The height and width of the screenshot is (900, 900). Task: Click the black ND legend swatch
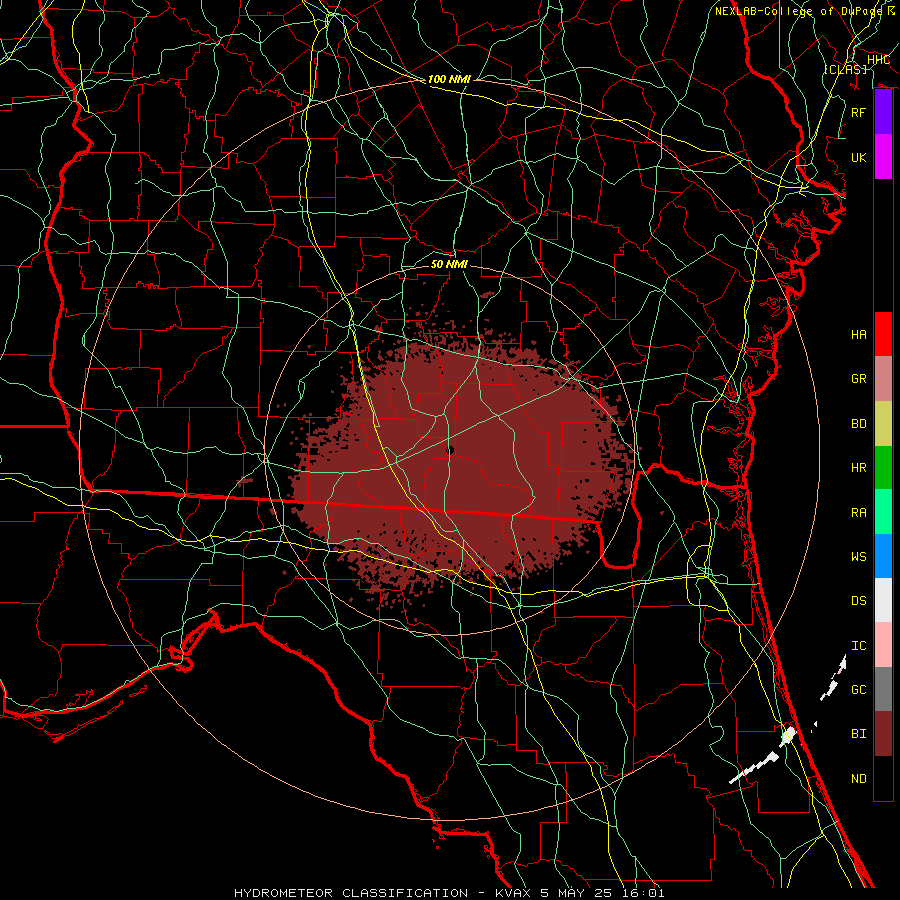pyautogui.click(x=883, y=778)
